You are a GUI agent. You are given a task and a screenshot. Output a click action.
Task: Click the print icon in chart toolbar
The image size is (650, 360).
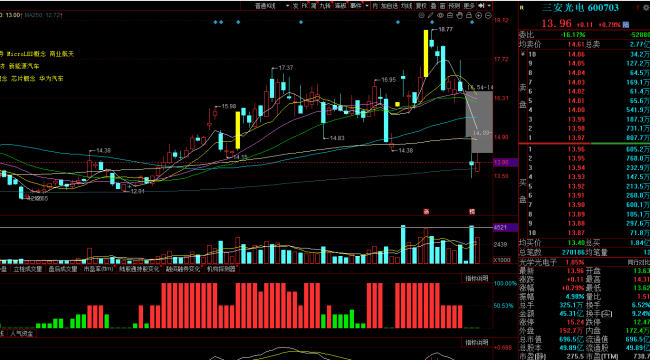[450, 15]
